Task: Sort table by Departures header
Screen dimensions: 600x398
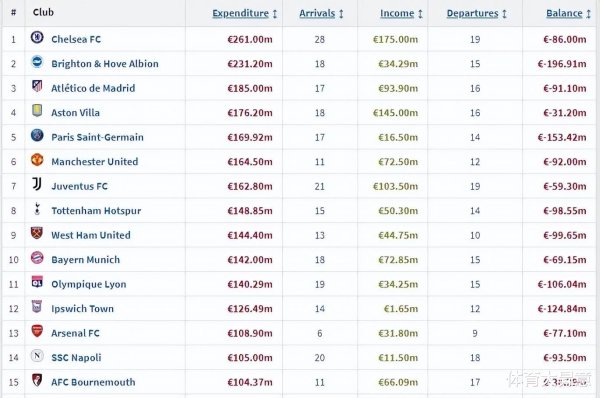Action: [x=473, y=13]
